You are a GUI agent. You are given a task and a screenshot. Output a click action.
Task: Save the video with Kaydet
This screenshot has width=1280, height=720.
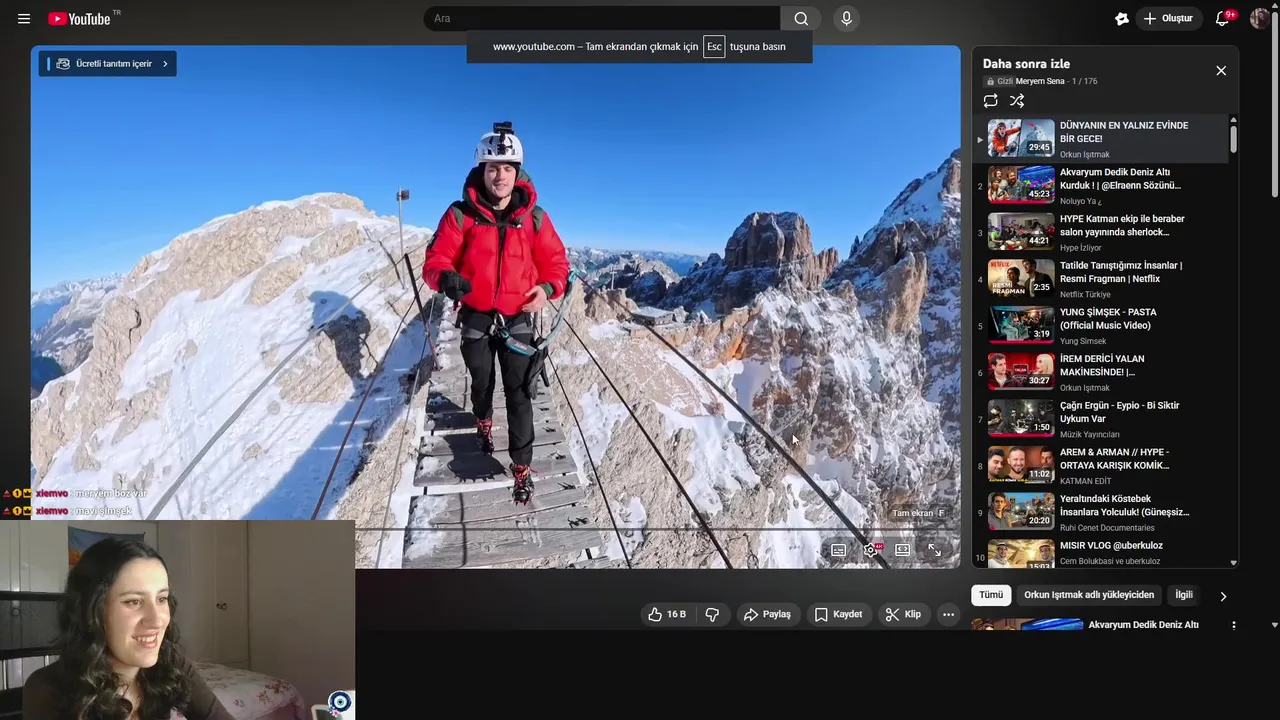[x=838, y=614]
